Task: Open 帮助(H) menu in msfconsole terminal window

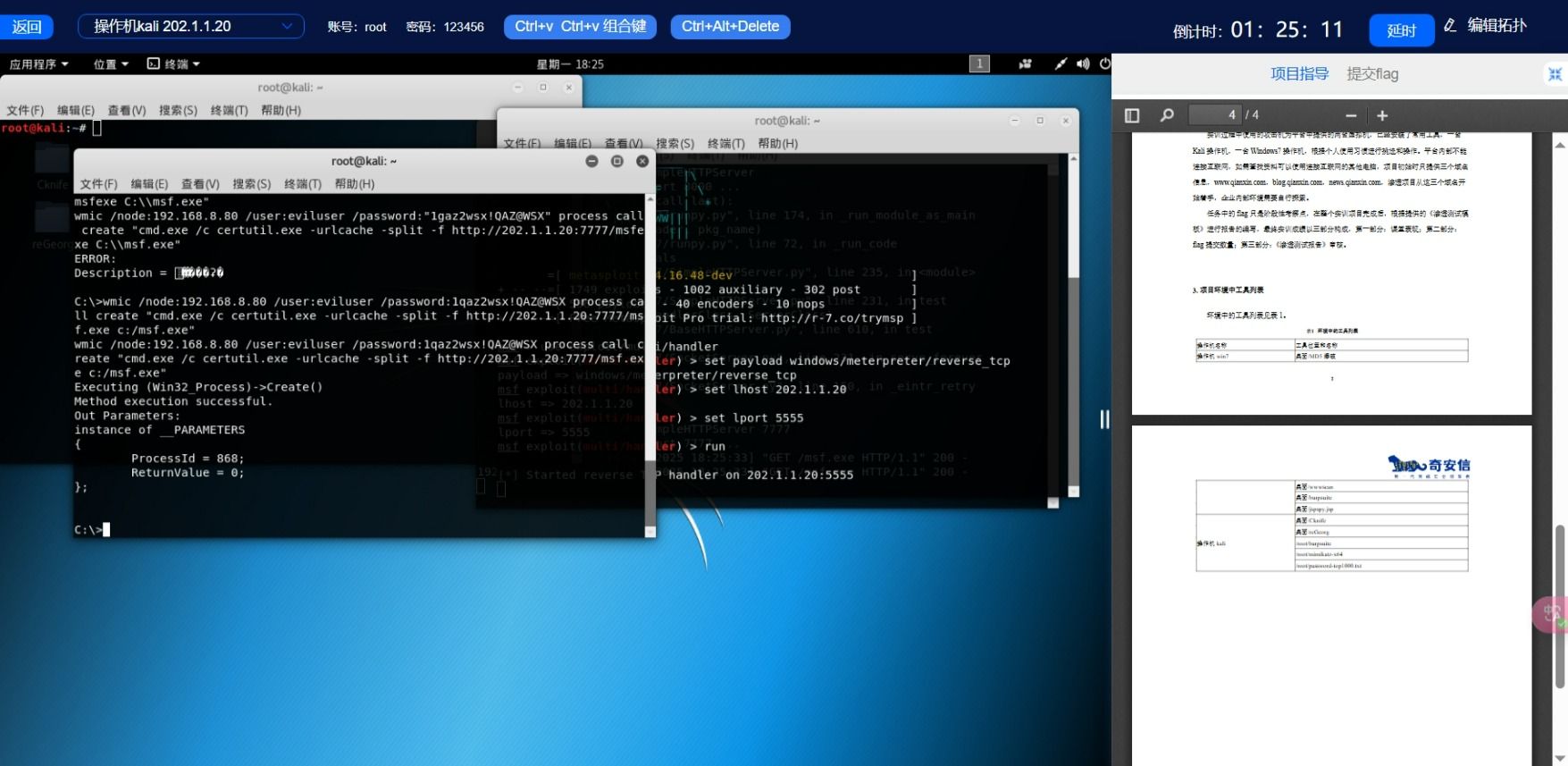Action: (777, 144)
